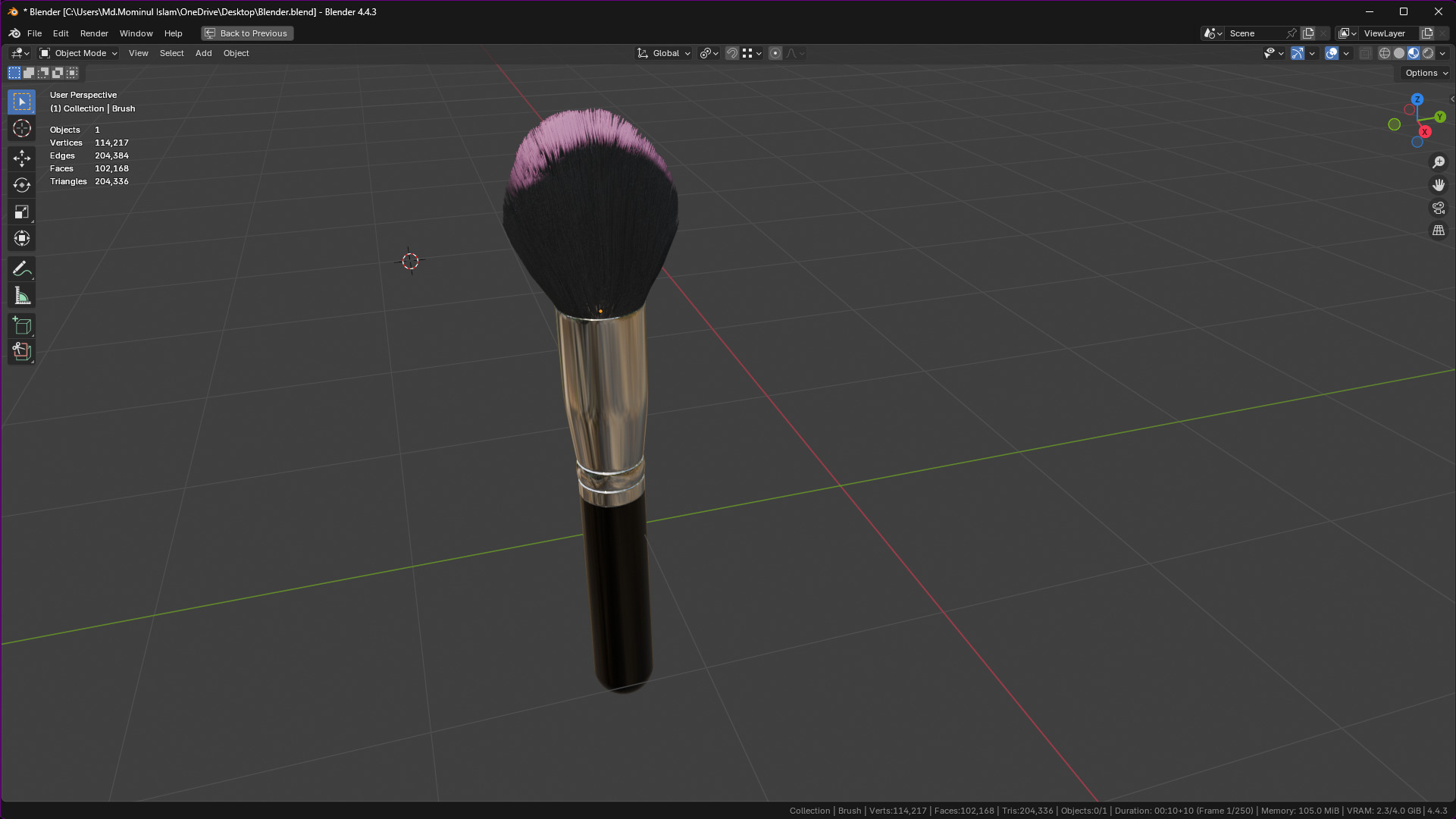Toggle viewport gizmos visibility
The image size is (1456, 819).
[x=1298, y=53]
